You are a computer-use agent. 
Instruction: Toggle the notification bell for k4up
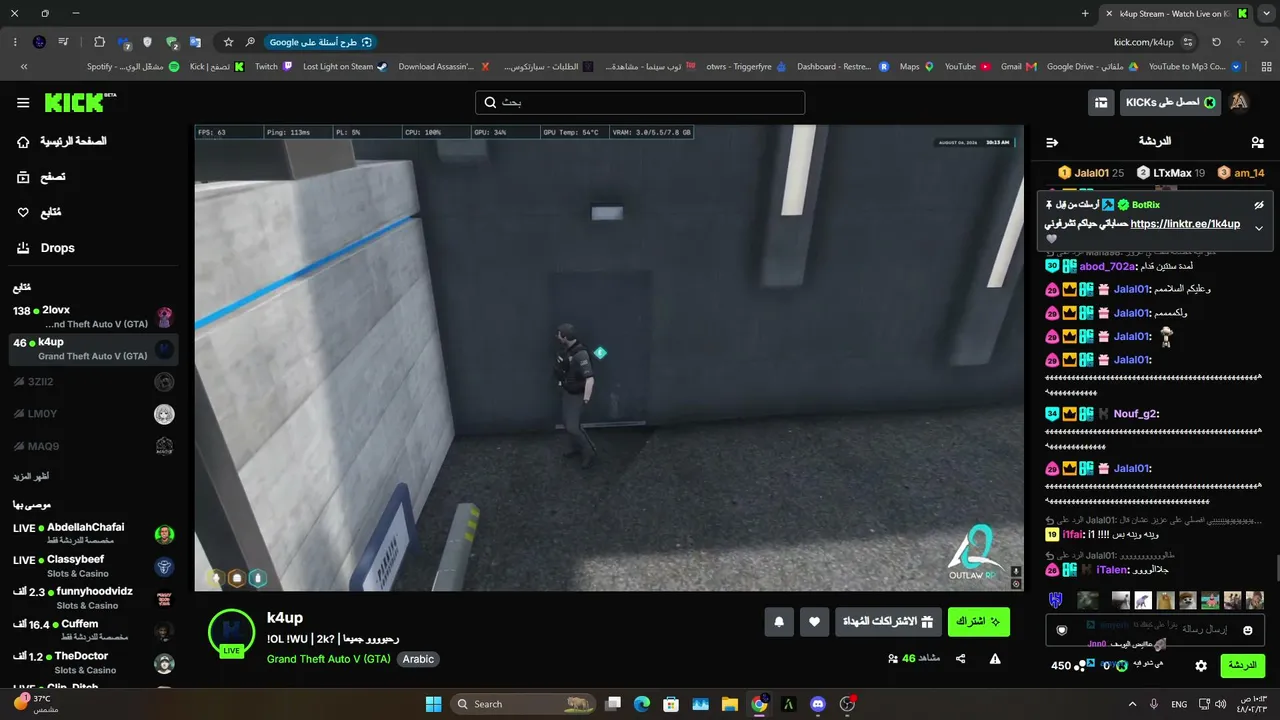[779, 622]
